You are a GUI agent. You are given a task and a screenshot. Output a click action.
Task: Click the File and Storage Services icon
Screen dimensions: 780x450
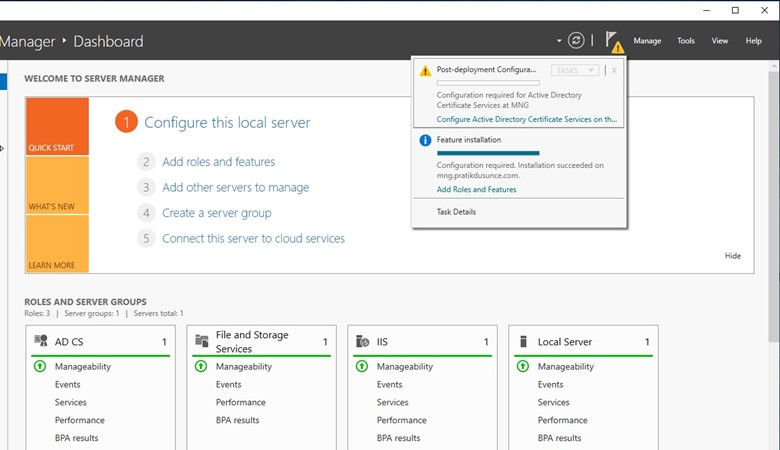[x=201, y=341]
